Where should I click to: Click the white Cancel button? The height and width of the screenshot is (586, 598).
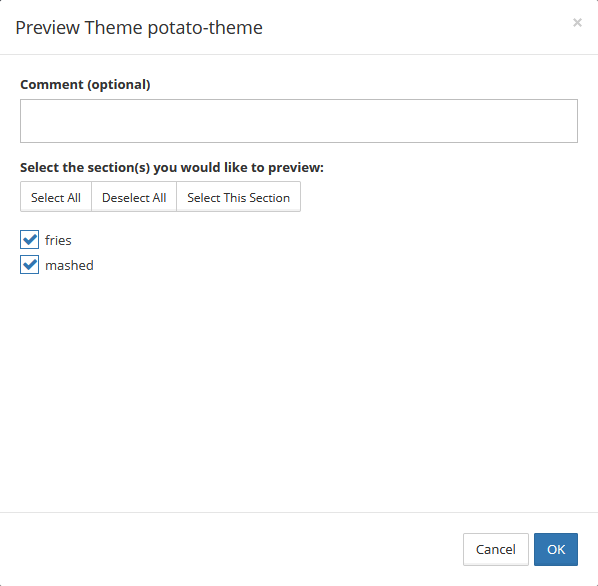click(495, 549)
